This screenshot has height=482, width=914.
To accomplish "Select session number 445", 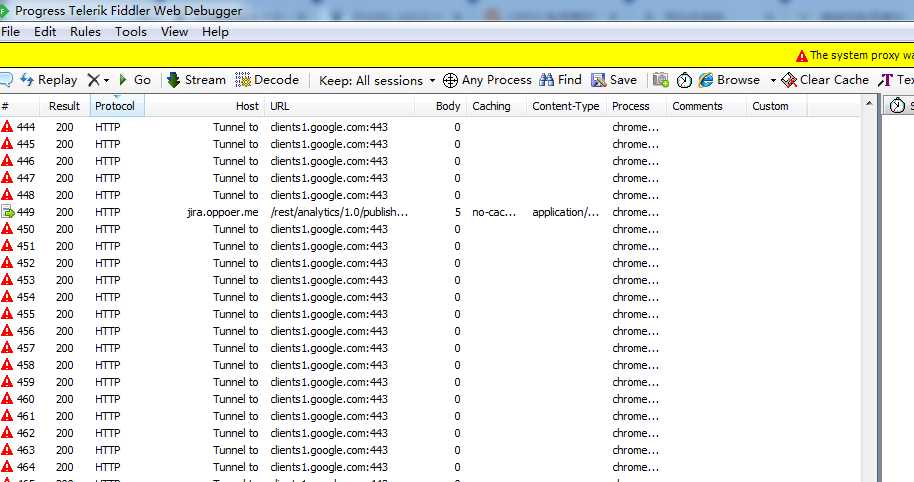I will click(x=26, y=144).
